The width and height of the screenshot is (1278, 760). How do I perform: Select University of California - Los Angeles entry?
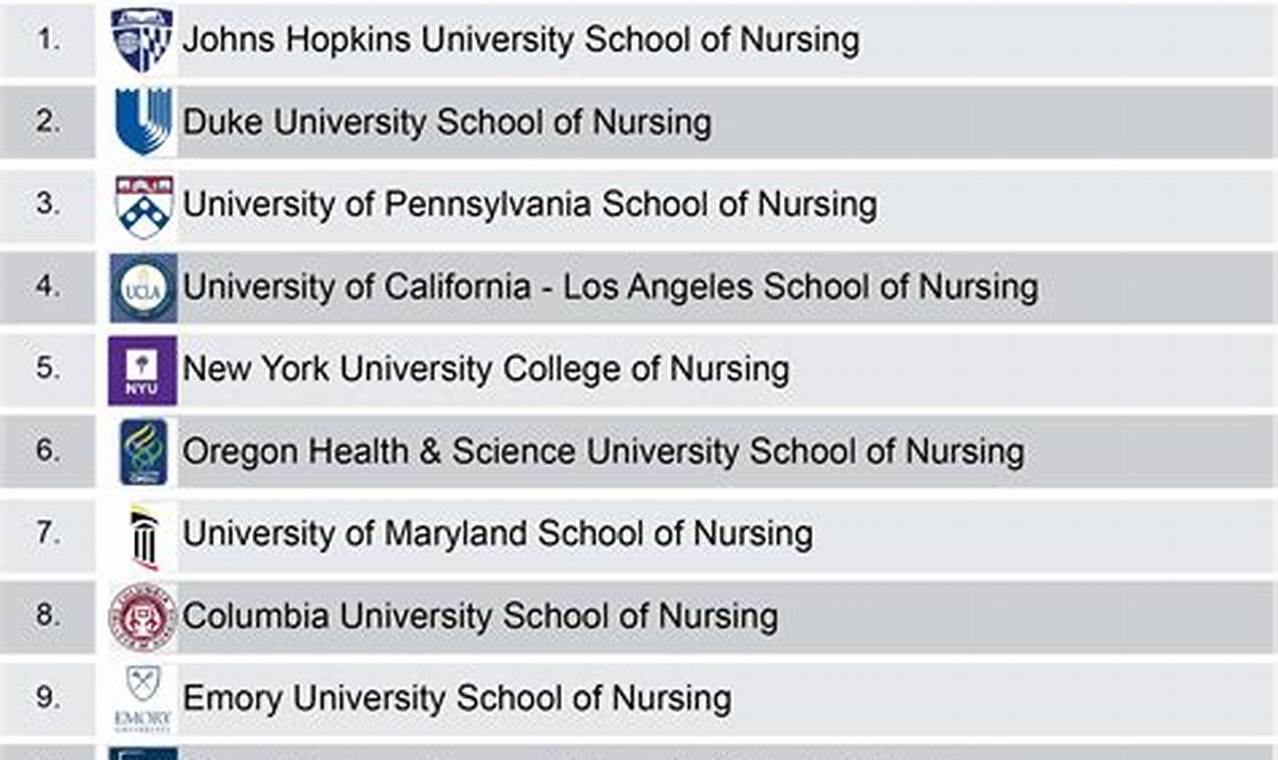tap(610, 288)
